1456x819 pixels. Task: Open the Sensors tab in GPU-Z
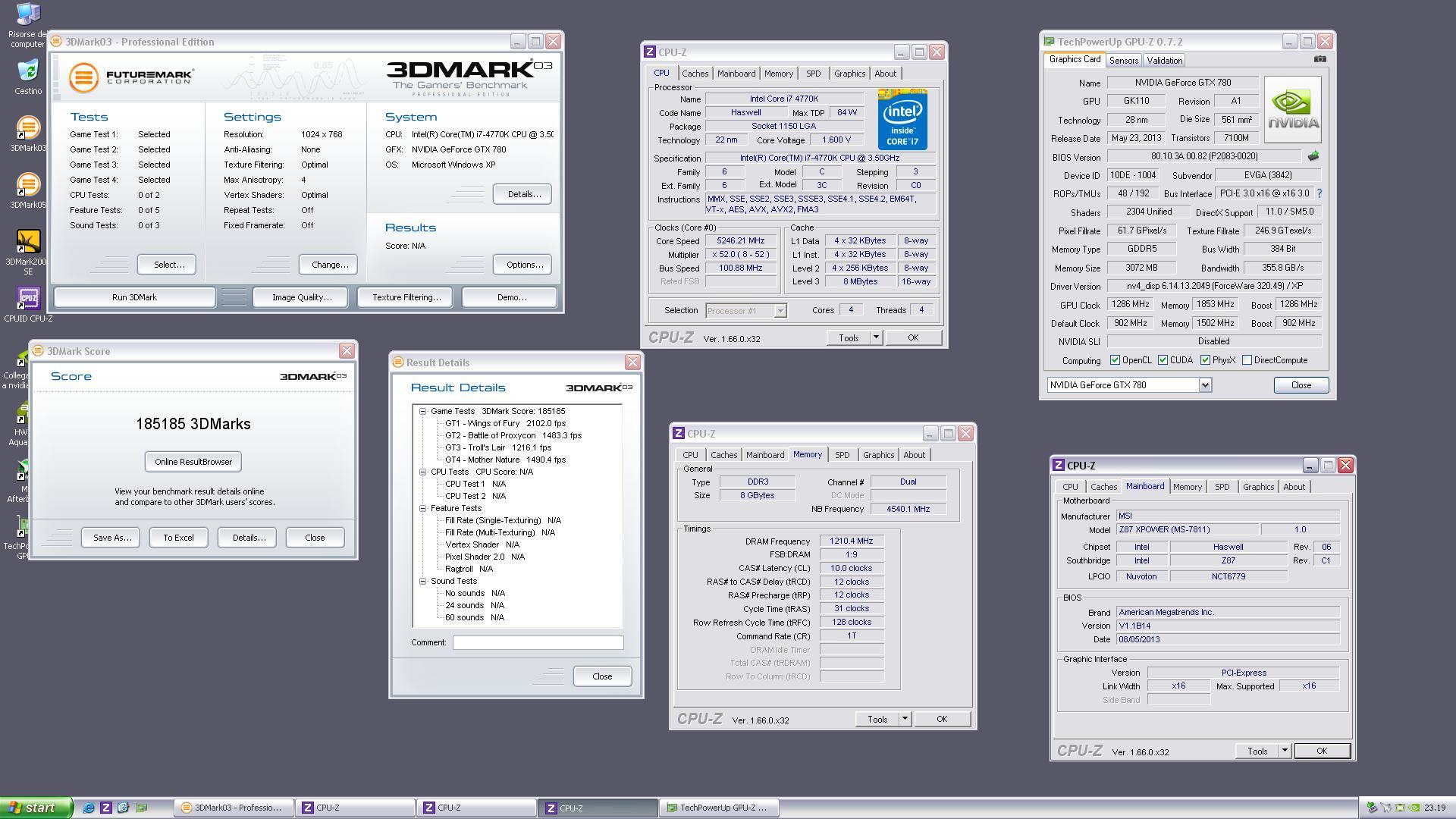tap(1123, 61)
